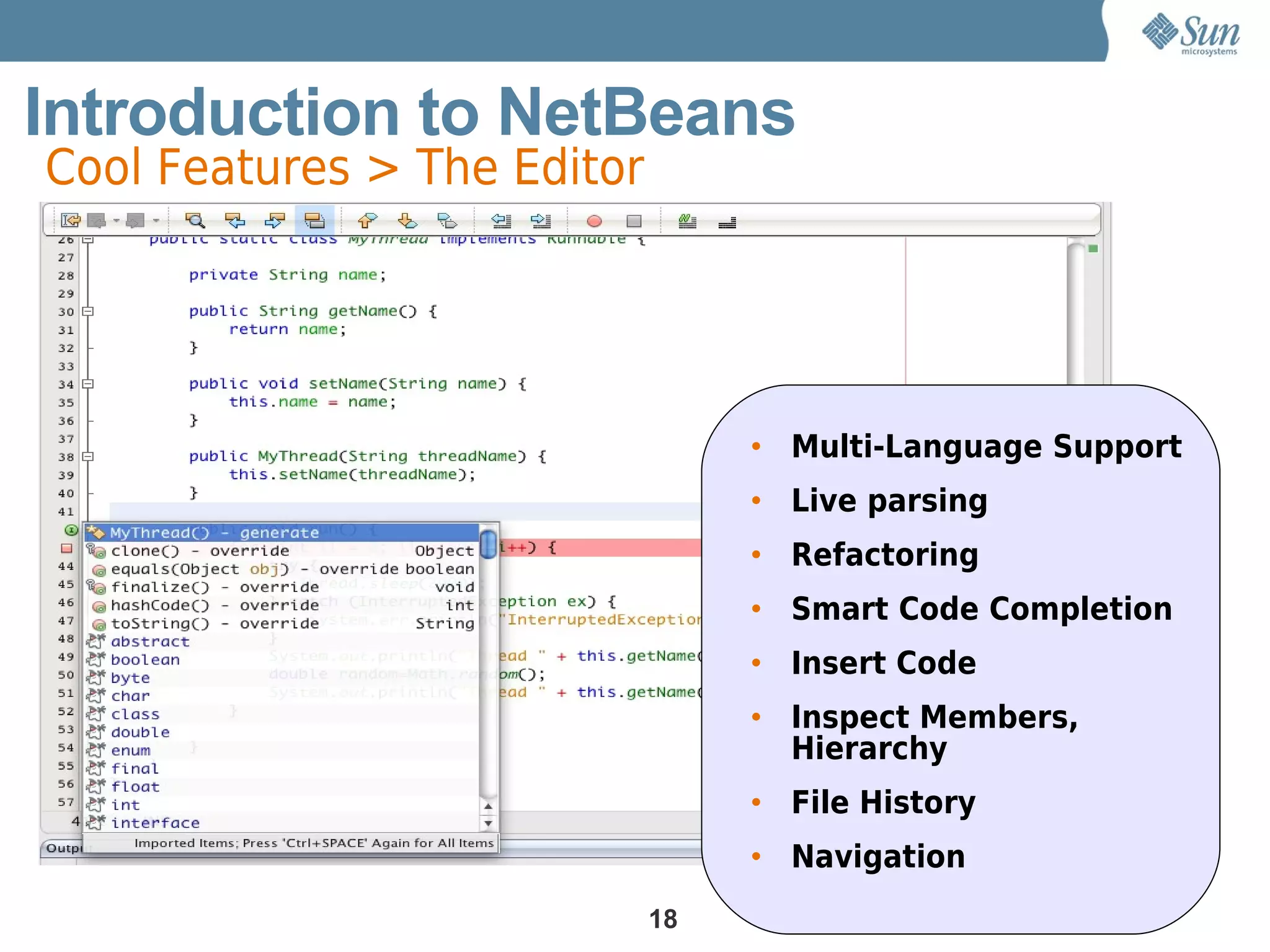Screen dimensions: 1270x952
Task: Click the Stop Macro Recording square button
Action: pyautogui.click(x=634, y=221)
